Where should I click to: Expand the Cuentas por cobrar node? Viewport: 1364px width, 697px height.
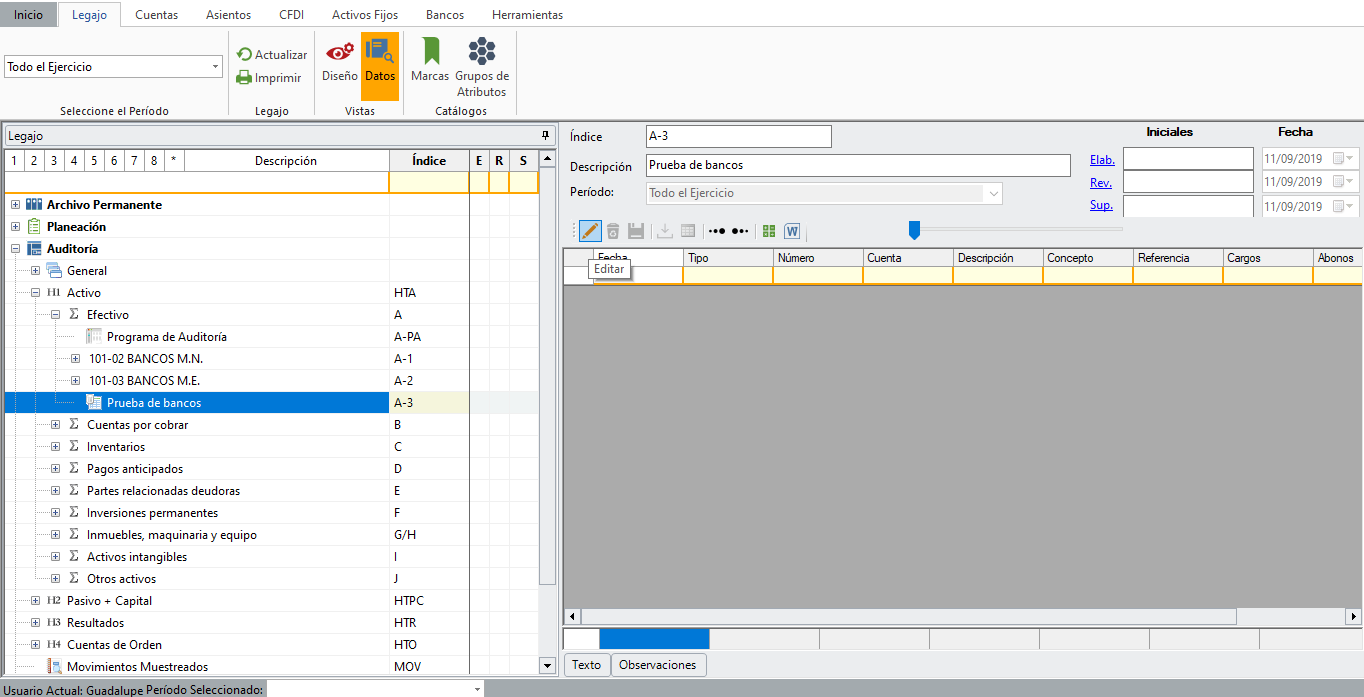pyautogui.click(x=56, y=425)
